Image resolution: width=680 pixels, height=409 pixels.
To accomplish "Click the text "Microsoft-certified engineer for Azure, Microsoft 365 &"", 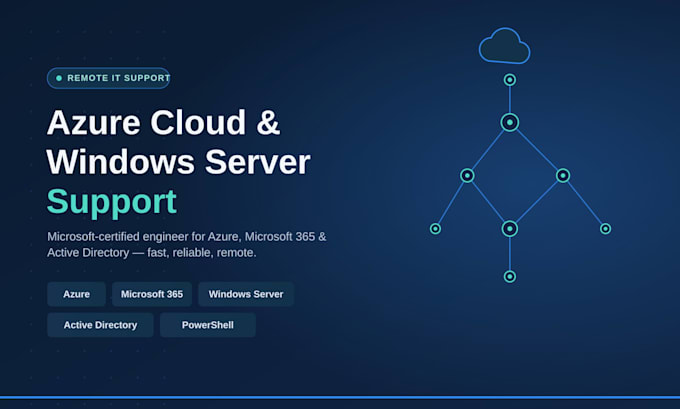I will (186, 237).
